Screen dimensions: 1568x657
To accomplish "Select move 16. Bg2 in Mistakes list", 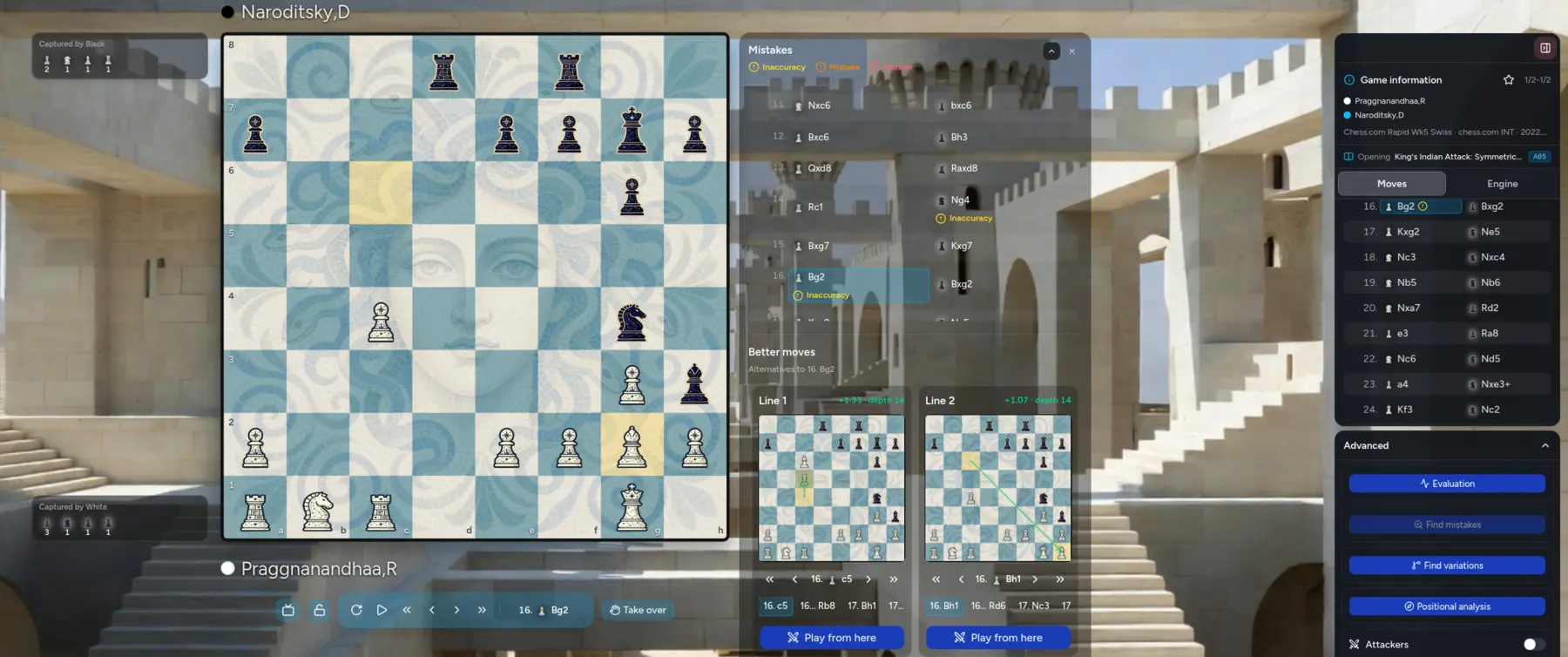I will pos(859,285).
